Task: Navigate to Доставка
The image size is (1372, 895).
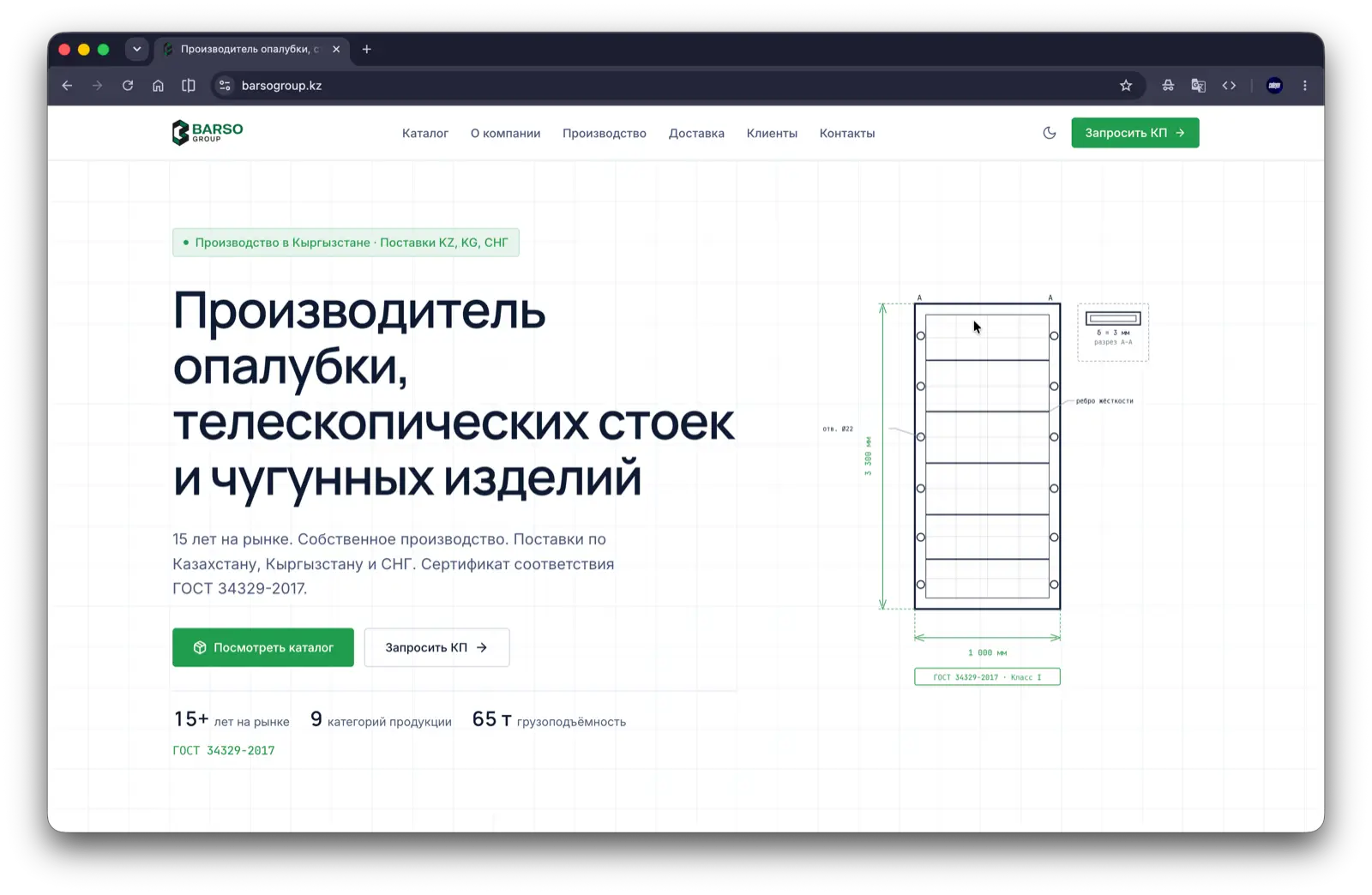Action: pos(696,134)
